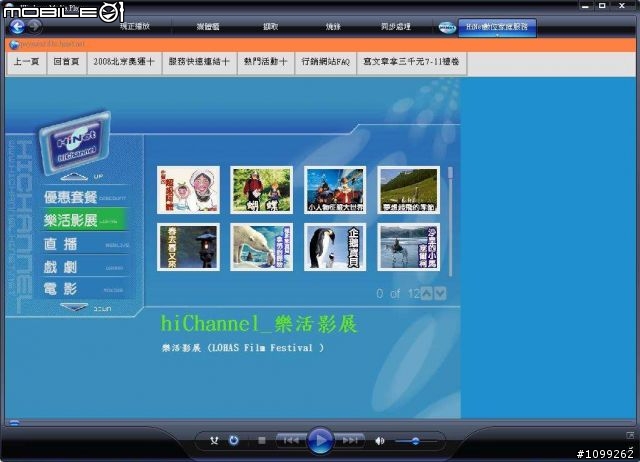The height and width of the screenshot is (462, 640).
Task: Click the Next track button
Action: point(349,440)
